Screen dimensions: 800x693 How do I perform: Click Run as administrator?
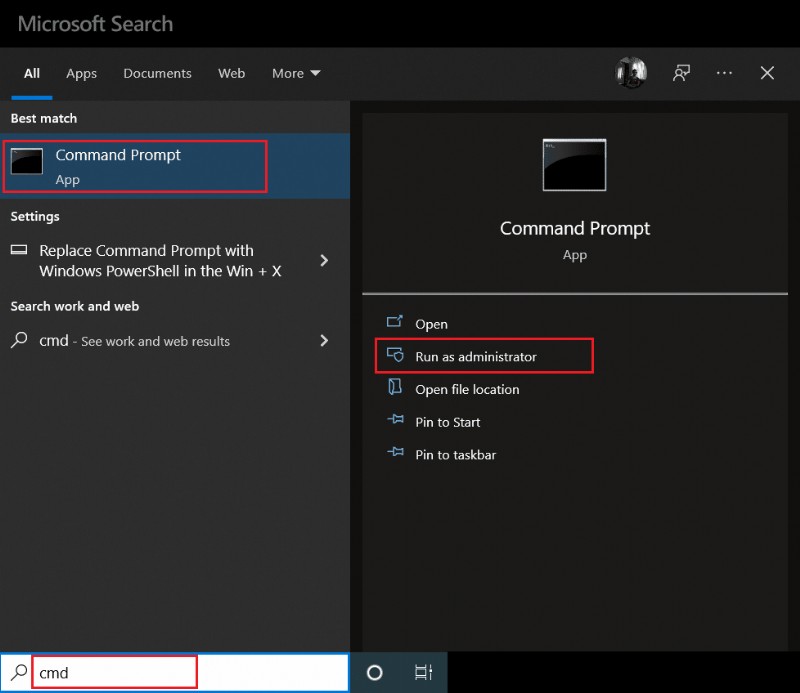tap(475, 356)
